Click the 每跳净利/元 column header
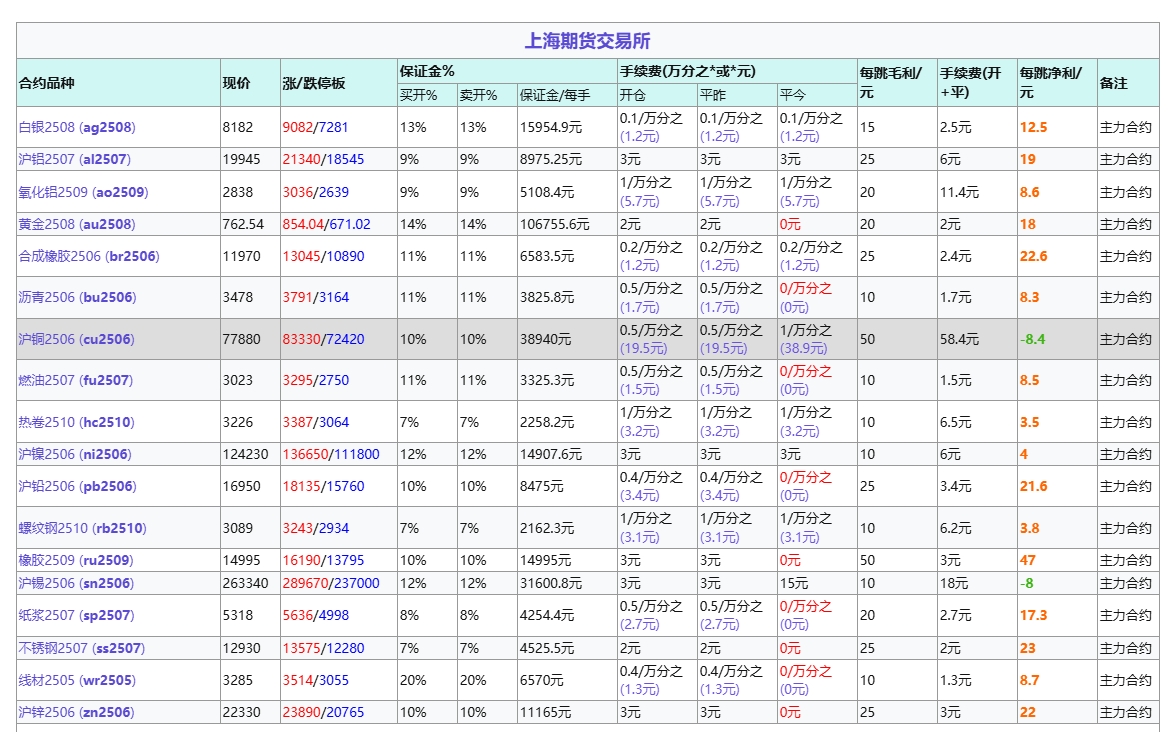1173x732 pixels. (x=1050, y=82)
